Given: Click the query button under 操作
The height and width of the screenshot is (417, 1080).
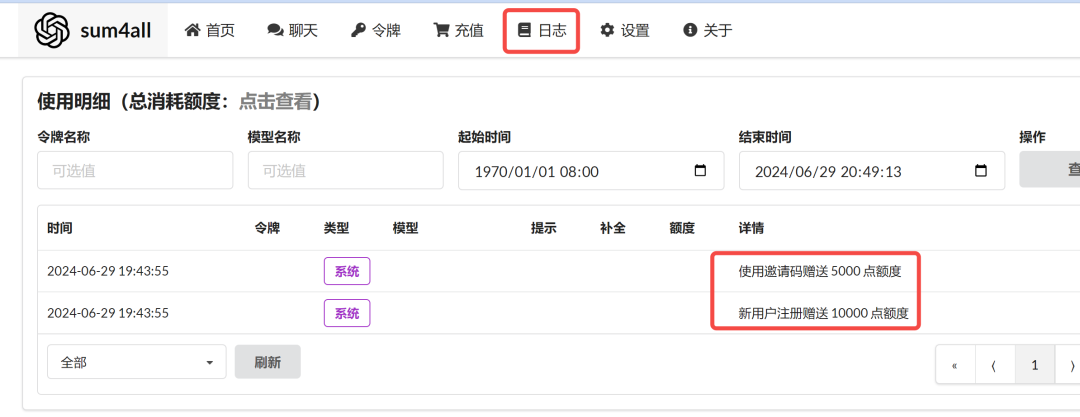Looking at the screenshot, I should click(1050, 170).
